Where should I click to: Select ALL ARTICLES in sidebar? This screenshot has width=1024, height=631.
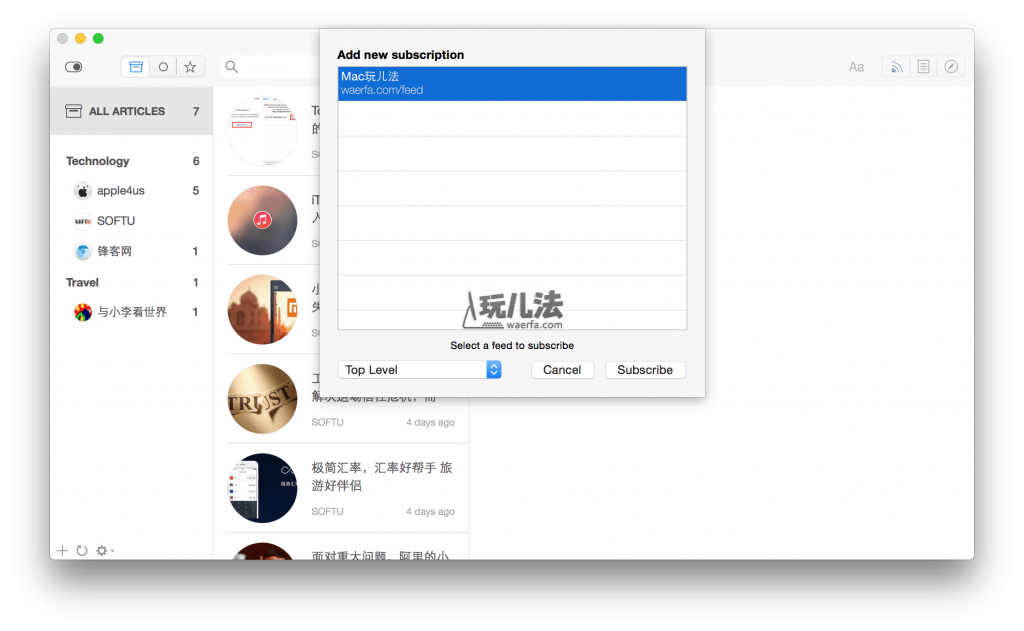click(x=131, y=111)
